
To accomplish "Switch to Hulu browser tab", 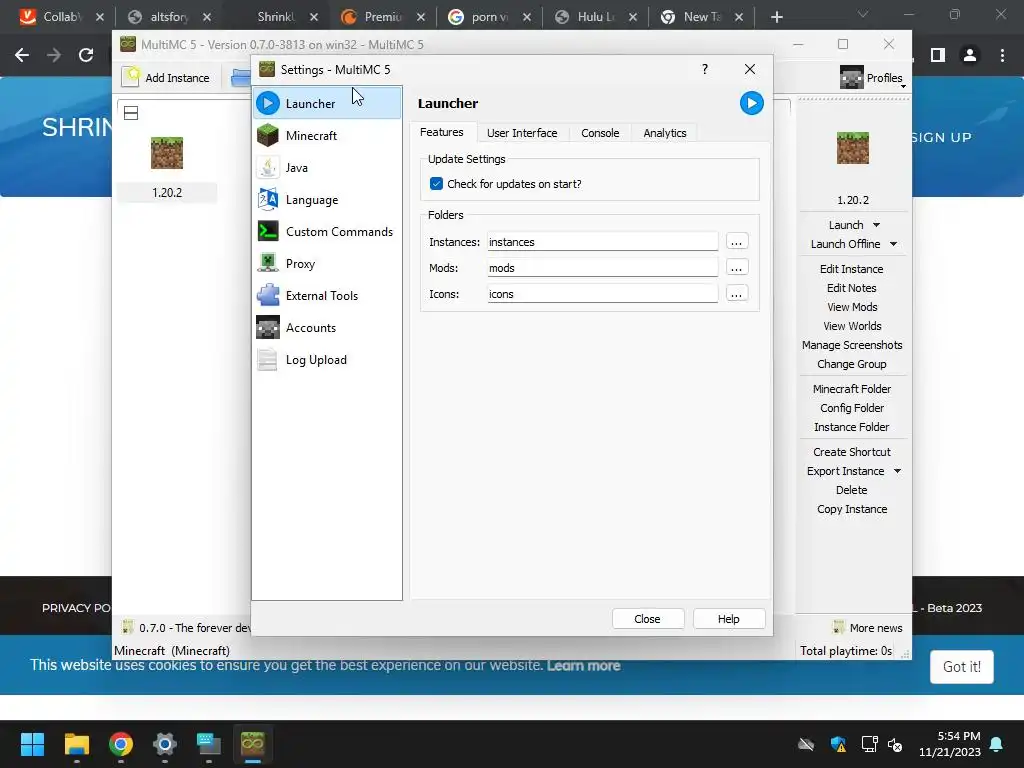I will coord(596,17).
